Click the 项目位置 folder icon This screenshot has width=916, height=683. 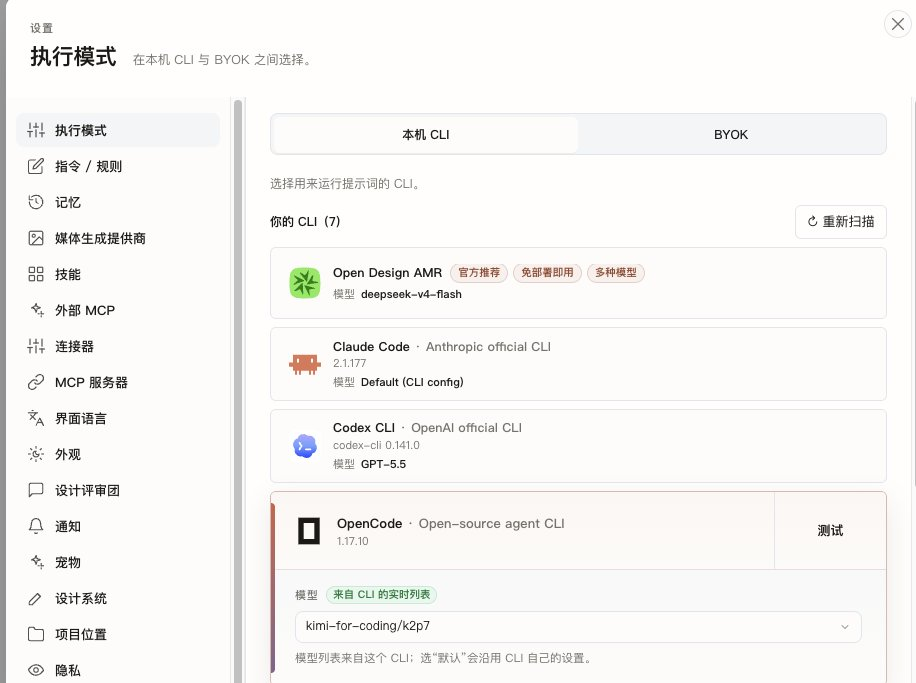(x=36, y=634)
